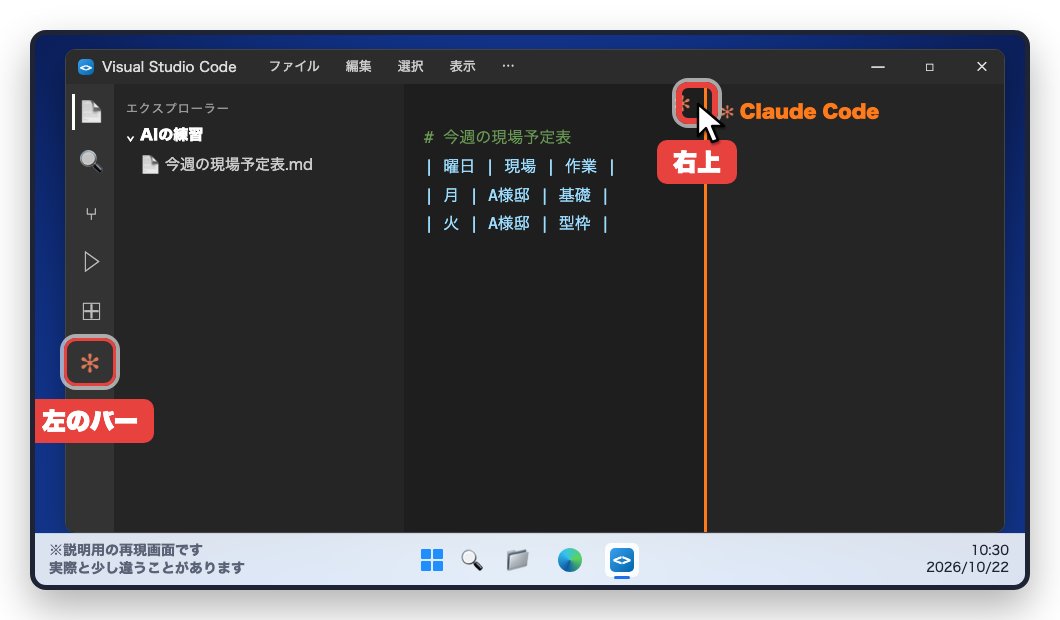The width and height of the screenshot is (1060, 620).
Task: Open the Explorer view in activity bar
Action: 91,112
